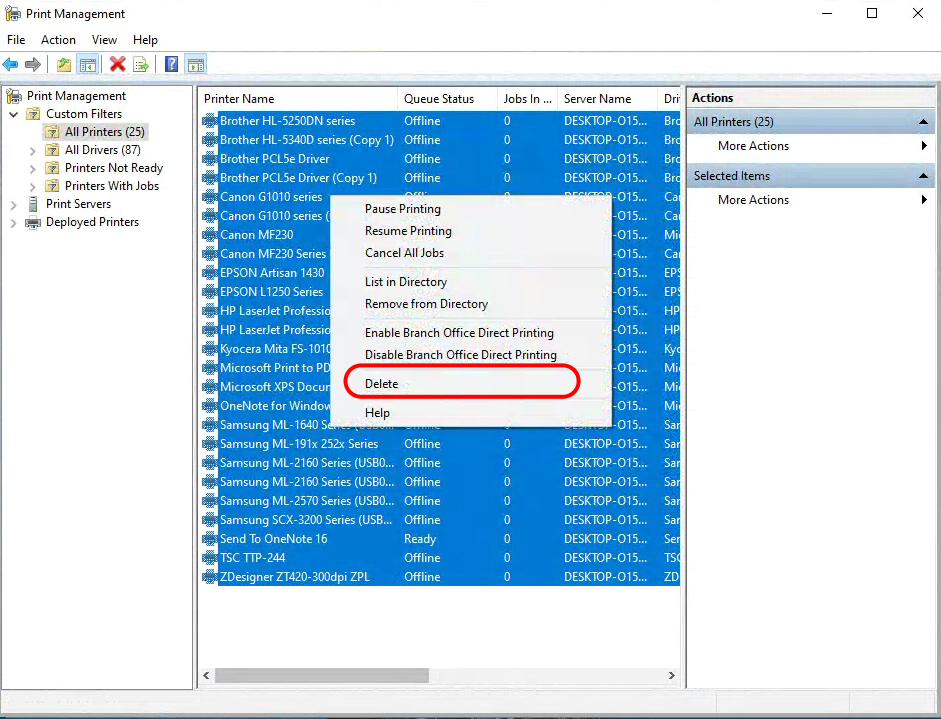
Task: Click the printer icon beside Samsung ML-191x 252x Series
Action: coord(209,444)
